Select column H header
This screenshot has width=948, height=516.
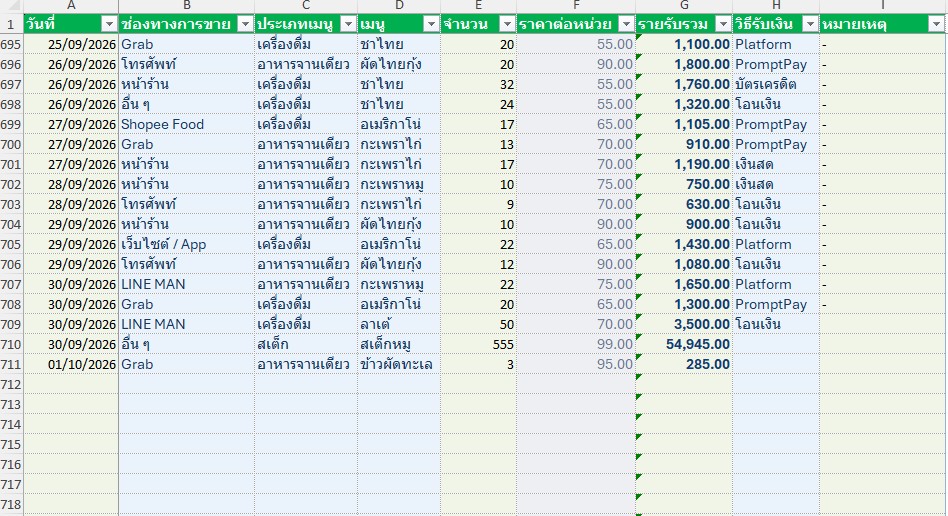point(776,6)
